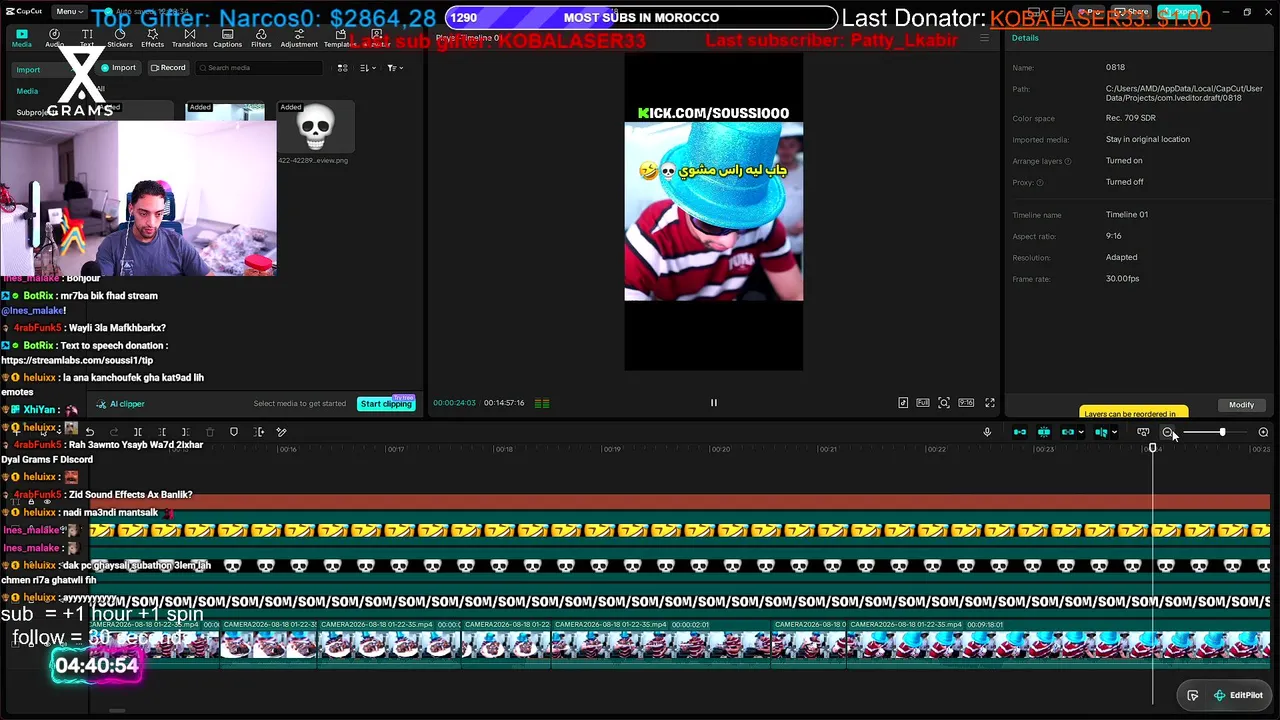
Task: Click the Full view preview button
Action: pos(923,403)
